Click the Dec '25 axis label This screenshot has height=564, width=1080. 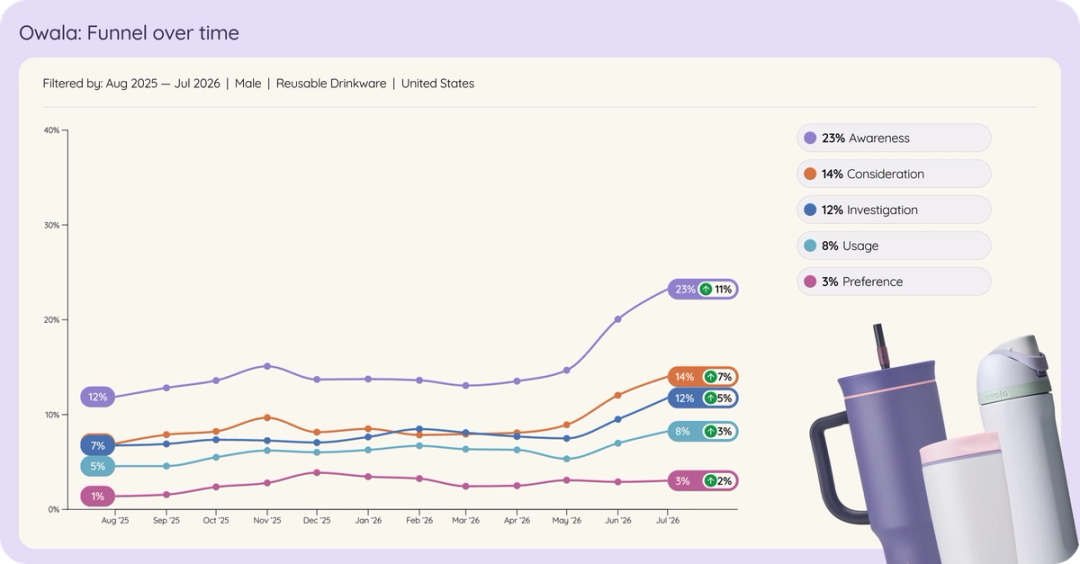317,521
